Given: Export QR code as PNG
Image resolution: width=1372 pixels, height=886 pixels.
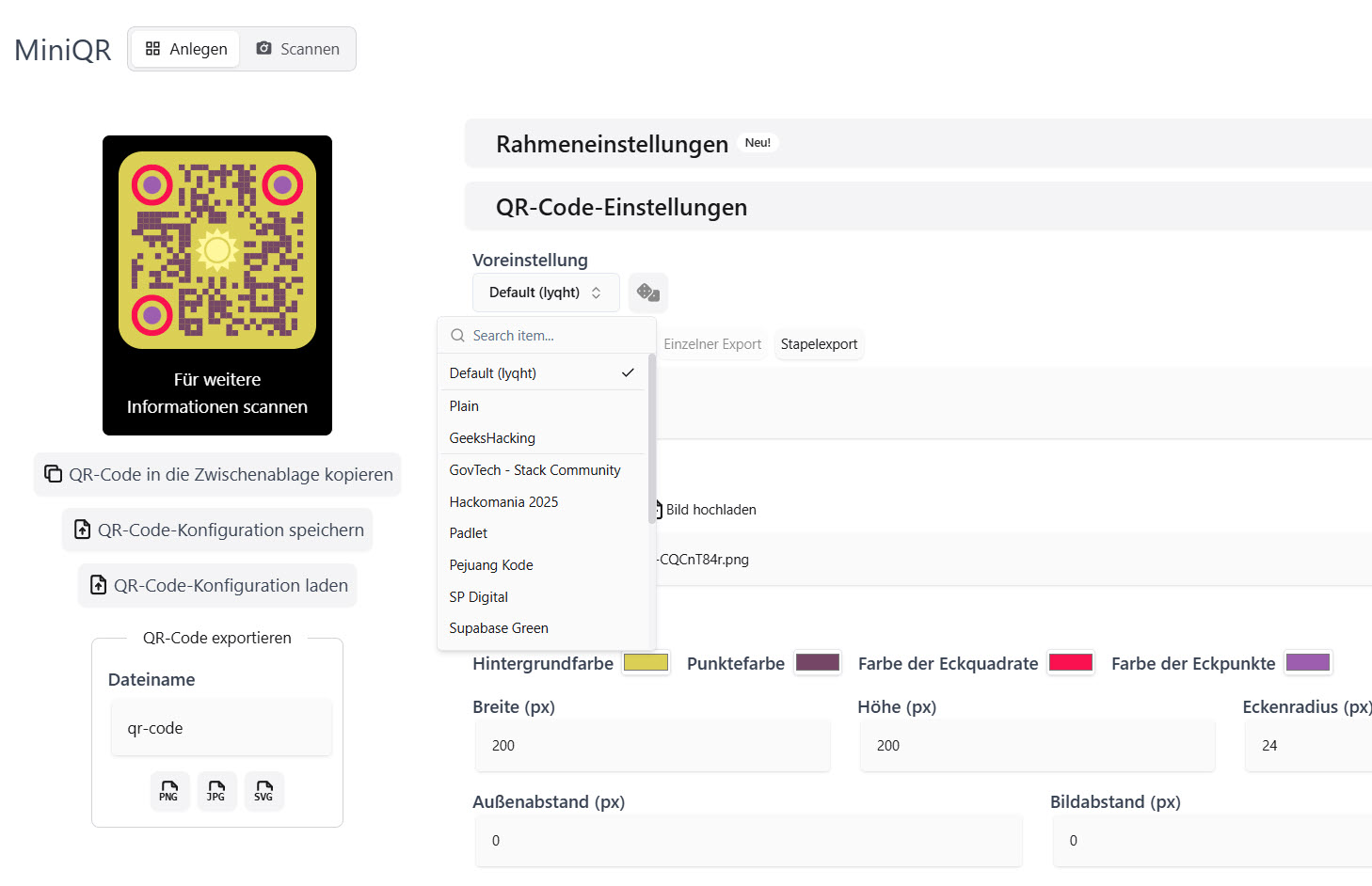Looking at the screenshot, I should (169, 791).
